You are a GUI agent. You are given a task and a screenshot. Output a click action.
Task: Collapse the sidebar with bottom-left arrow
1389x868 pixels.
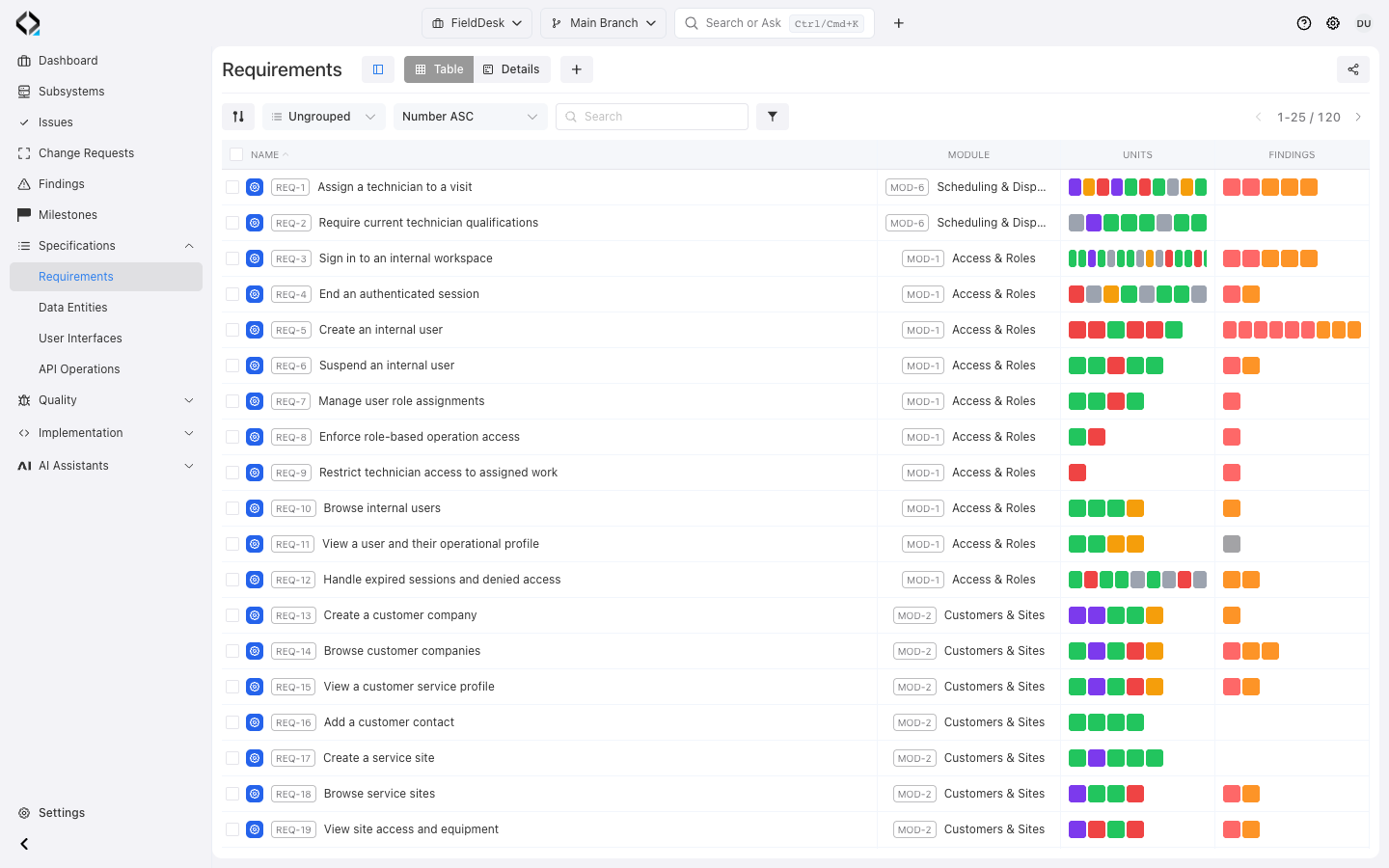click(24, 844)
